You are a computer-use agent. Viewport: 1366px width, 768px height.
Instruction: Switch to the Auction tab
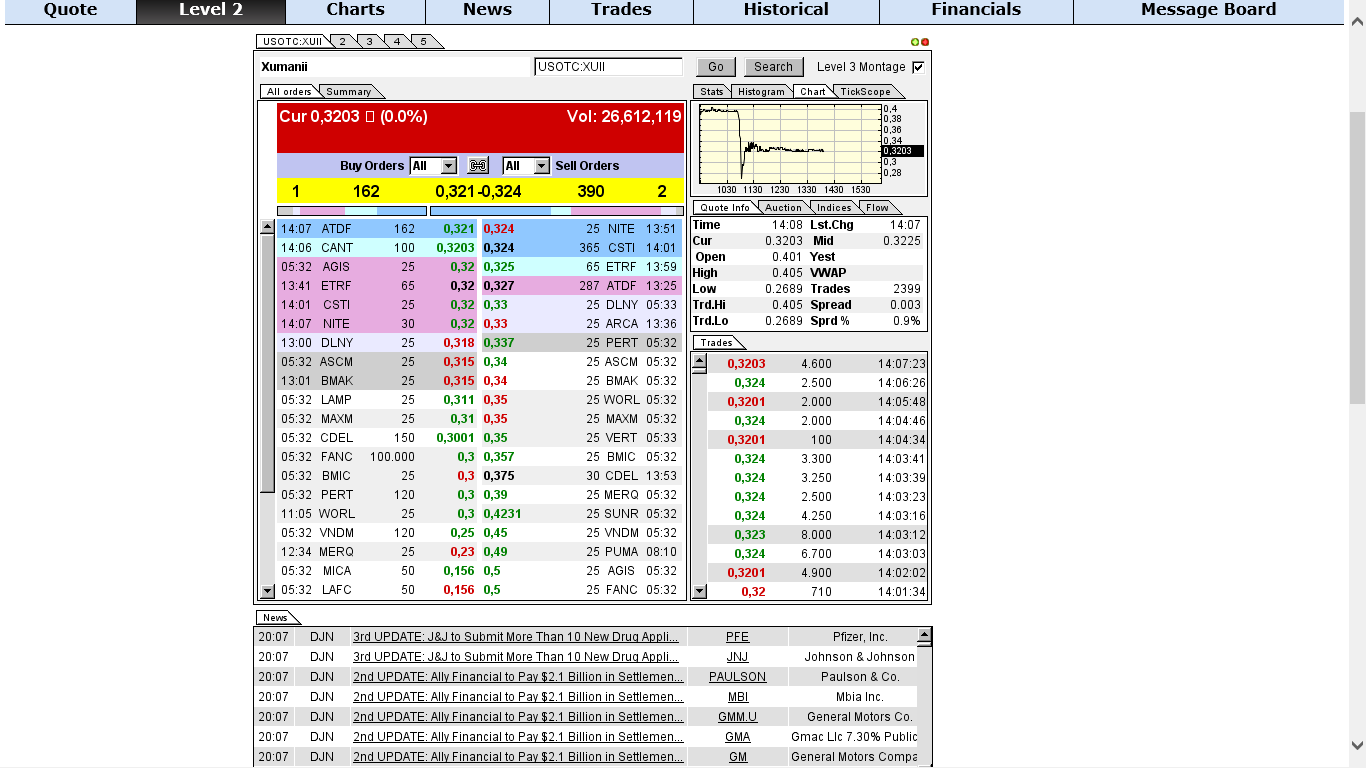[783, 207]
